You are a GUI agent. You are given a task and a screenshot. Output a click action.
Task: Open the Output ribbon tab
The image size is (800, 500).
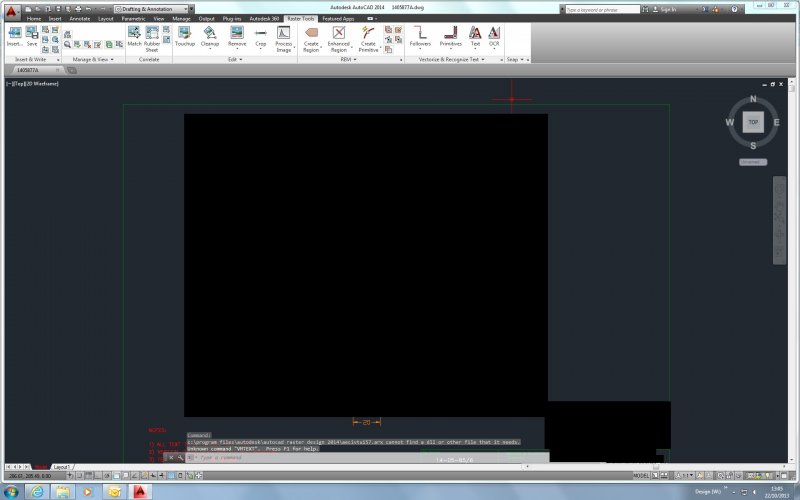206,19
